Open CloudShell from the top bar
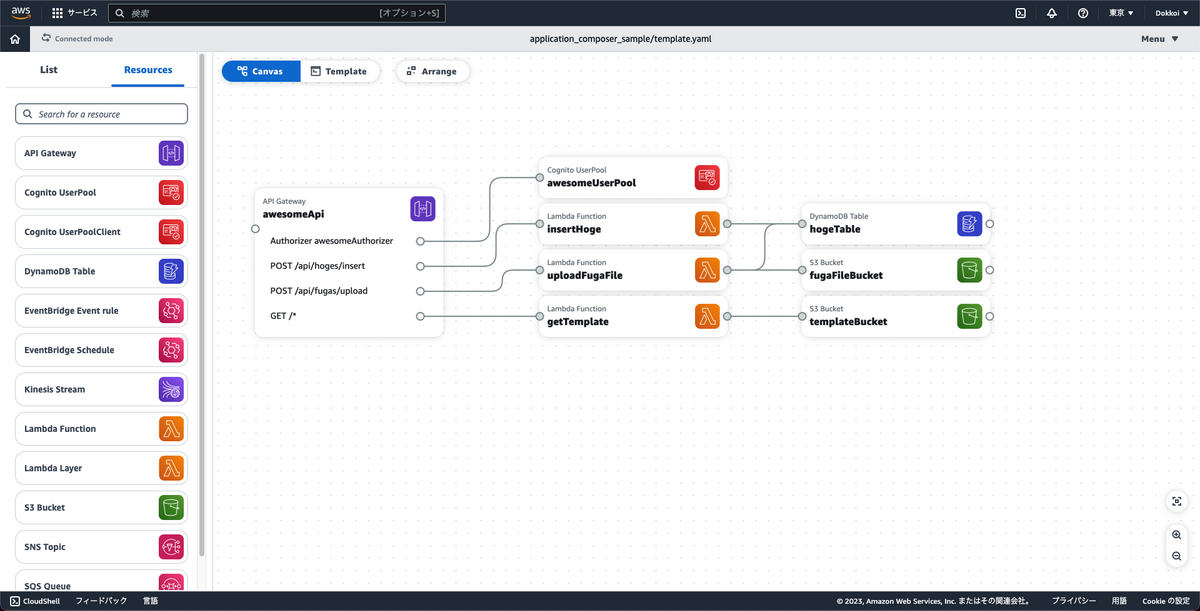Image resolution: width=1200 pixels, height=611 pixels. coord(1020,13)
